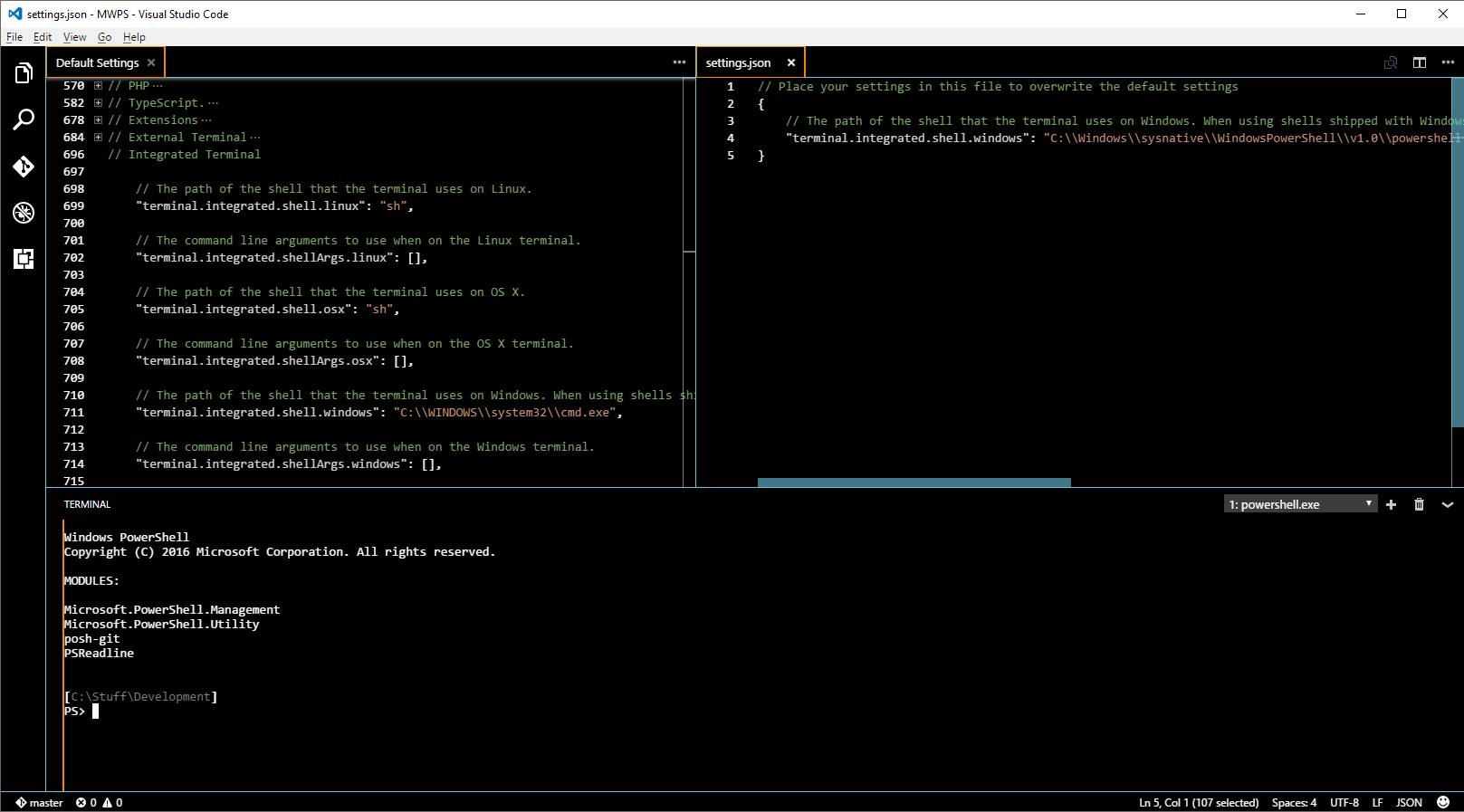Screen dimensions: 1464x812
Task: Split the editor using split icon
Action: pyautogui.click(x=1420, y=62)
